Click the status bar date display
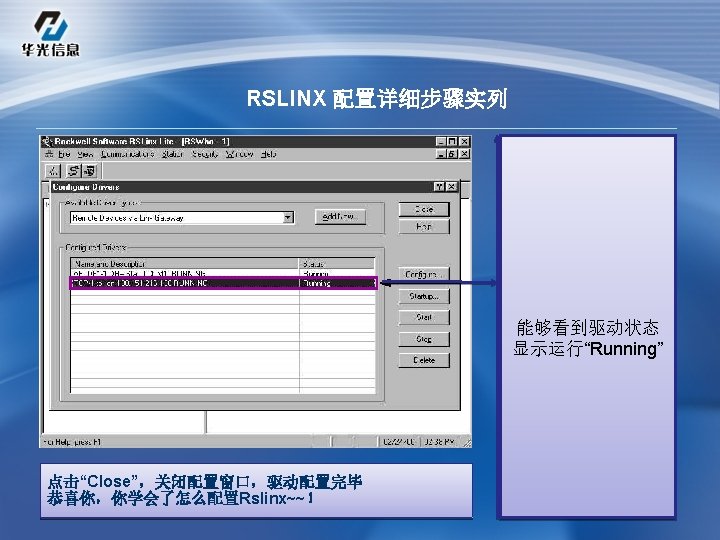720x540 pixels. (399, 442)
